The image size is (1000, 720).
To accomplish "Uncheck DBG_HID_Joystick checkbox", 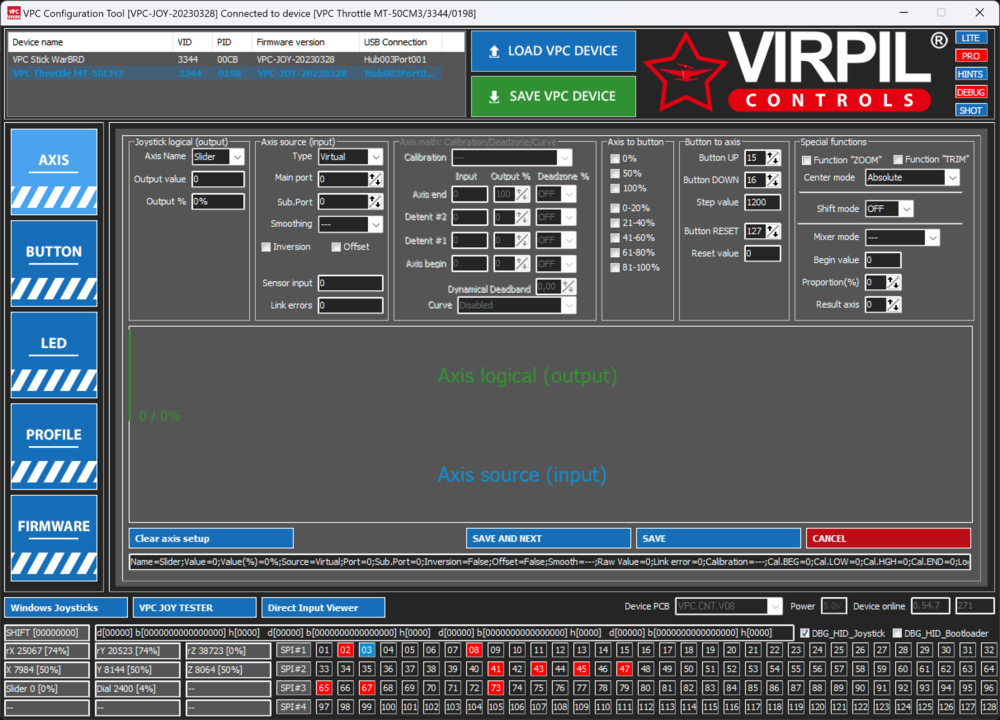I will [x=805, y=633].
